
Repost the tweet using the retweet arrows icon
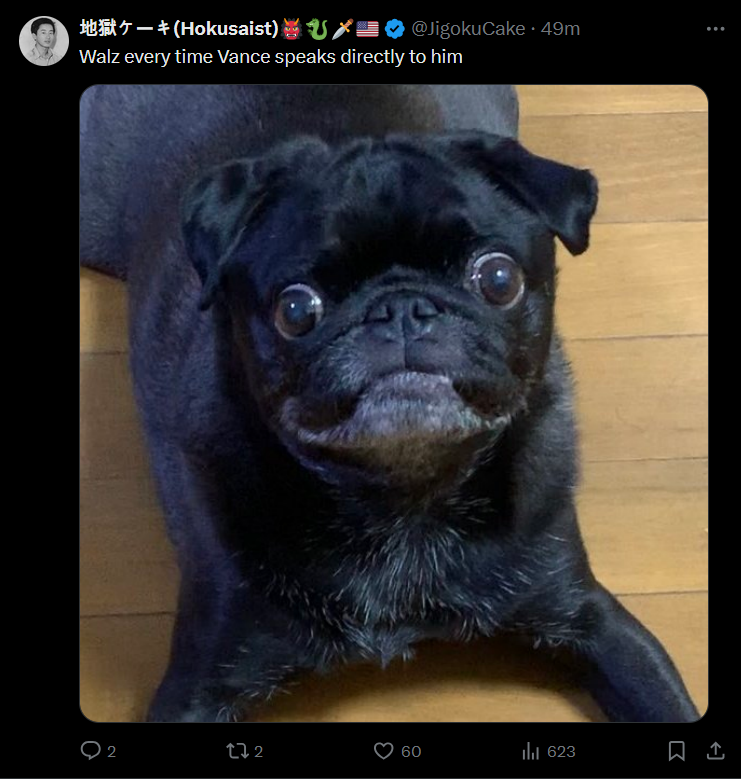tap(237, 750)
